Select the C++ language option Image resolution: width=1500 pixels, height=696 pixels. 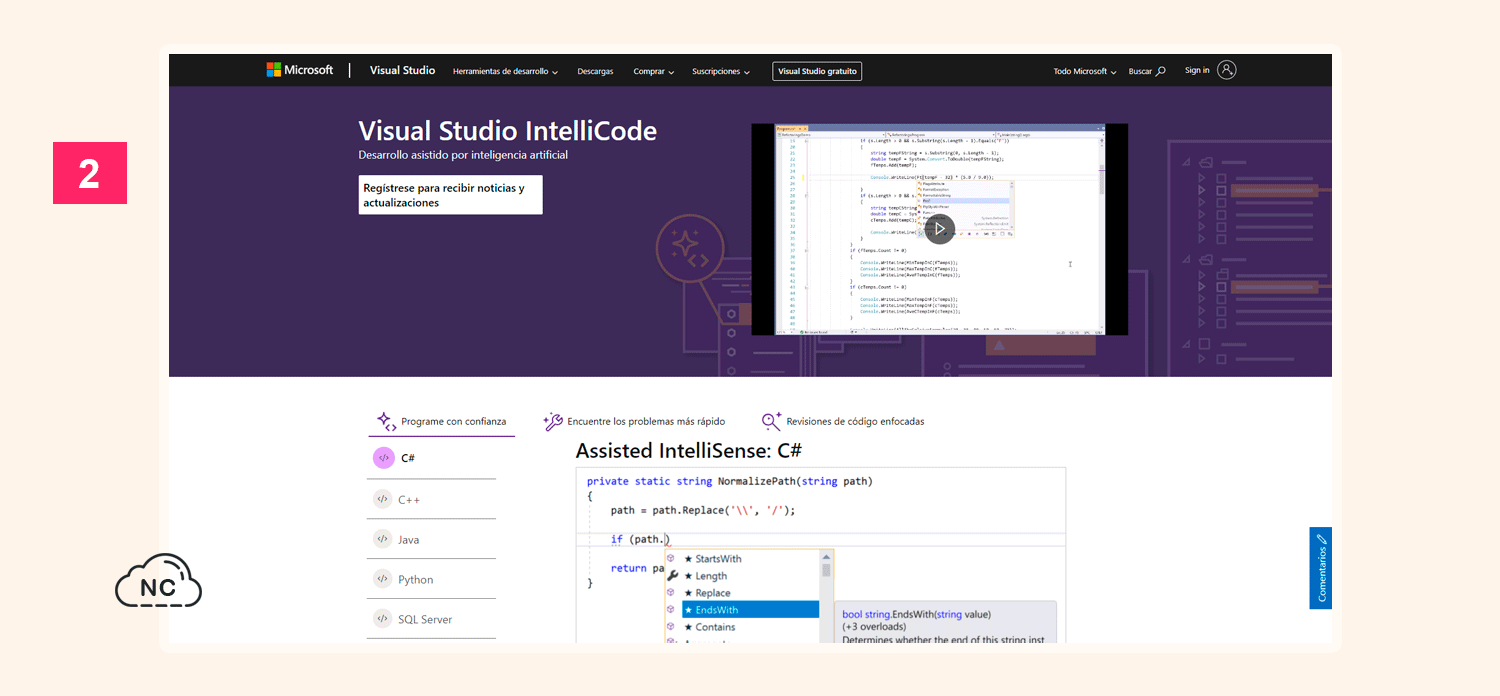point(431,499)
